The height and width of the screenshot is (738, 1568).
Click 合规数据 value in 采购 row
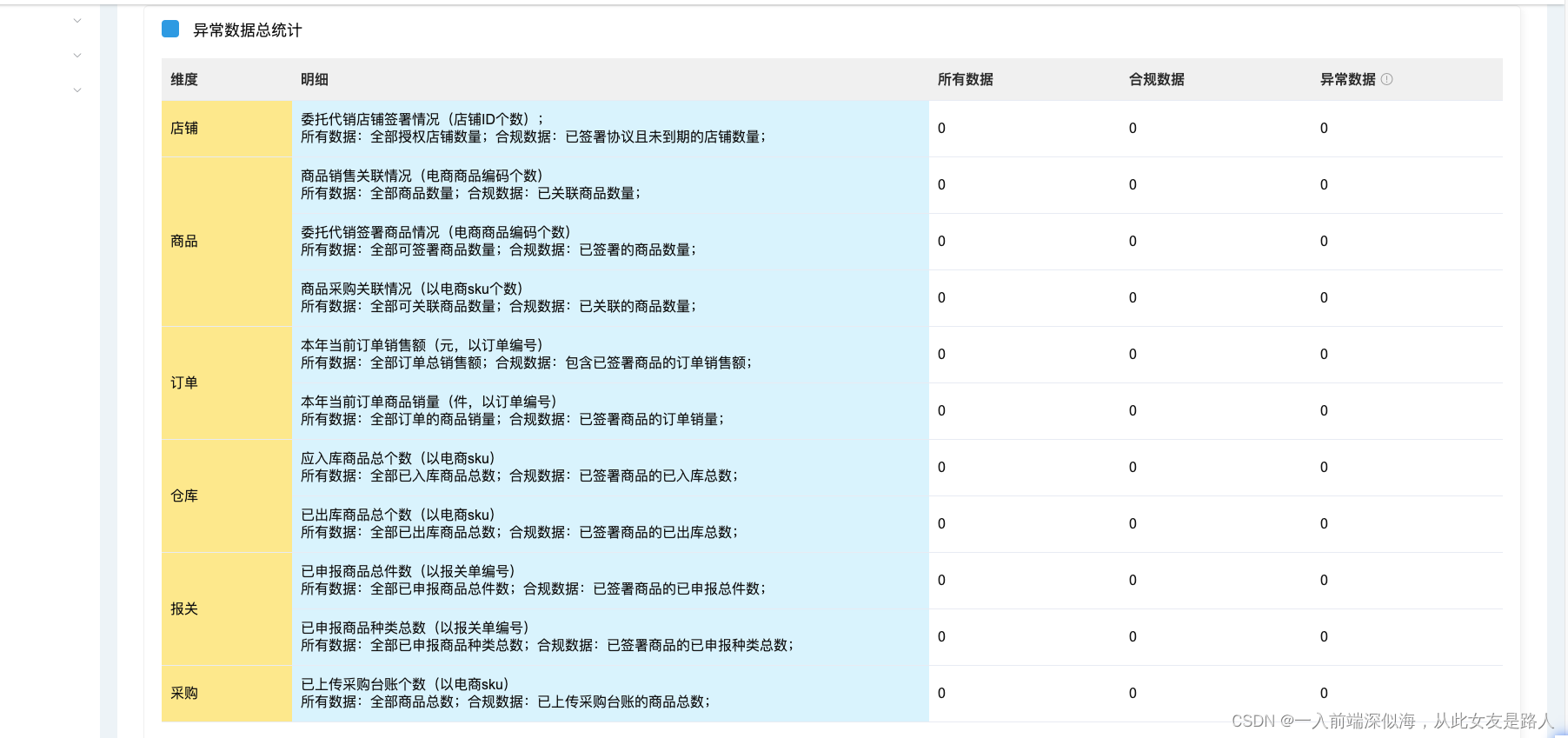click(x=1133, y=694)
